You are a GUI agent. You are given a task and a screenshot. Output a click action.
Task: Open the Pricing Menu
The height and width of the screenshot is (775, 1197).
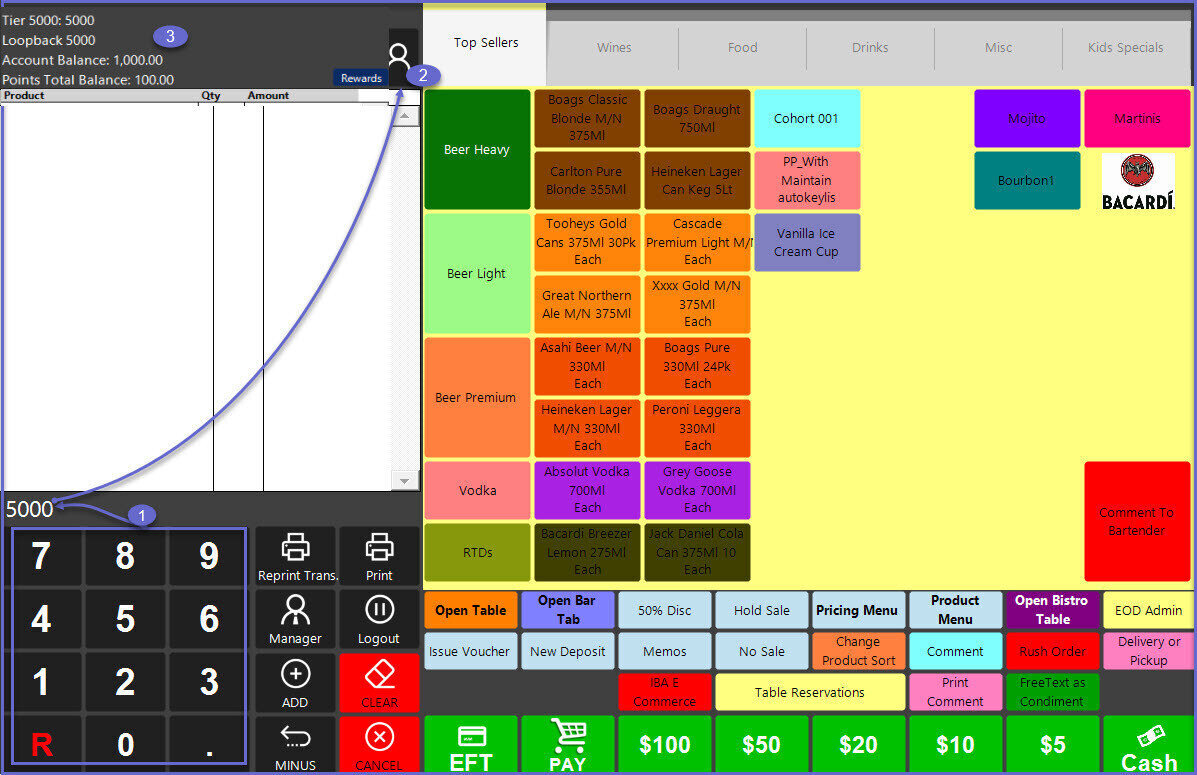coord(857,610)
